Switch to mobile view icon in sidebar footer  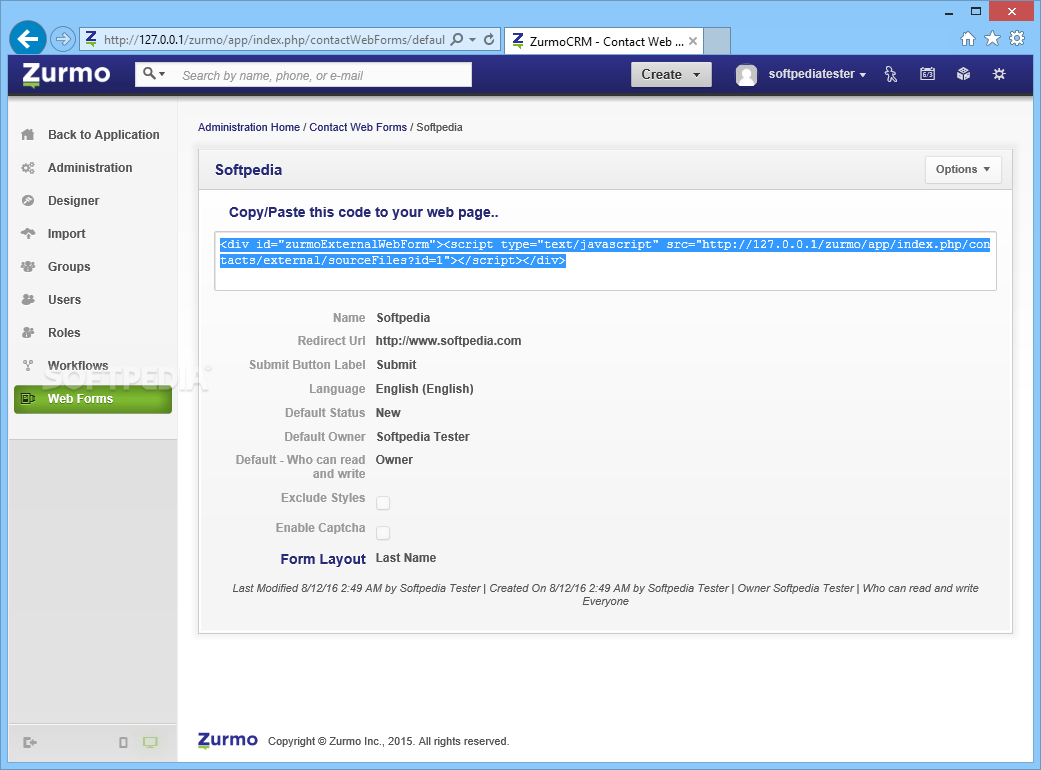pyautogui.click(x=123, y=743)
